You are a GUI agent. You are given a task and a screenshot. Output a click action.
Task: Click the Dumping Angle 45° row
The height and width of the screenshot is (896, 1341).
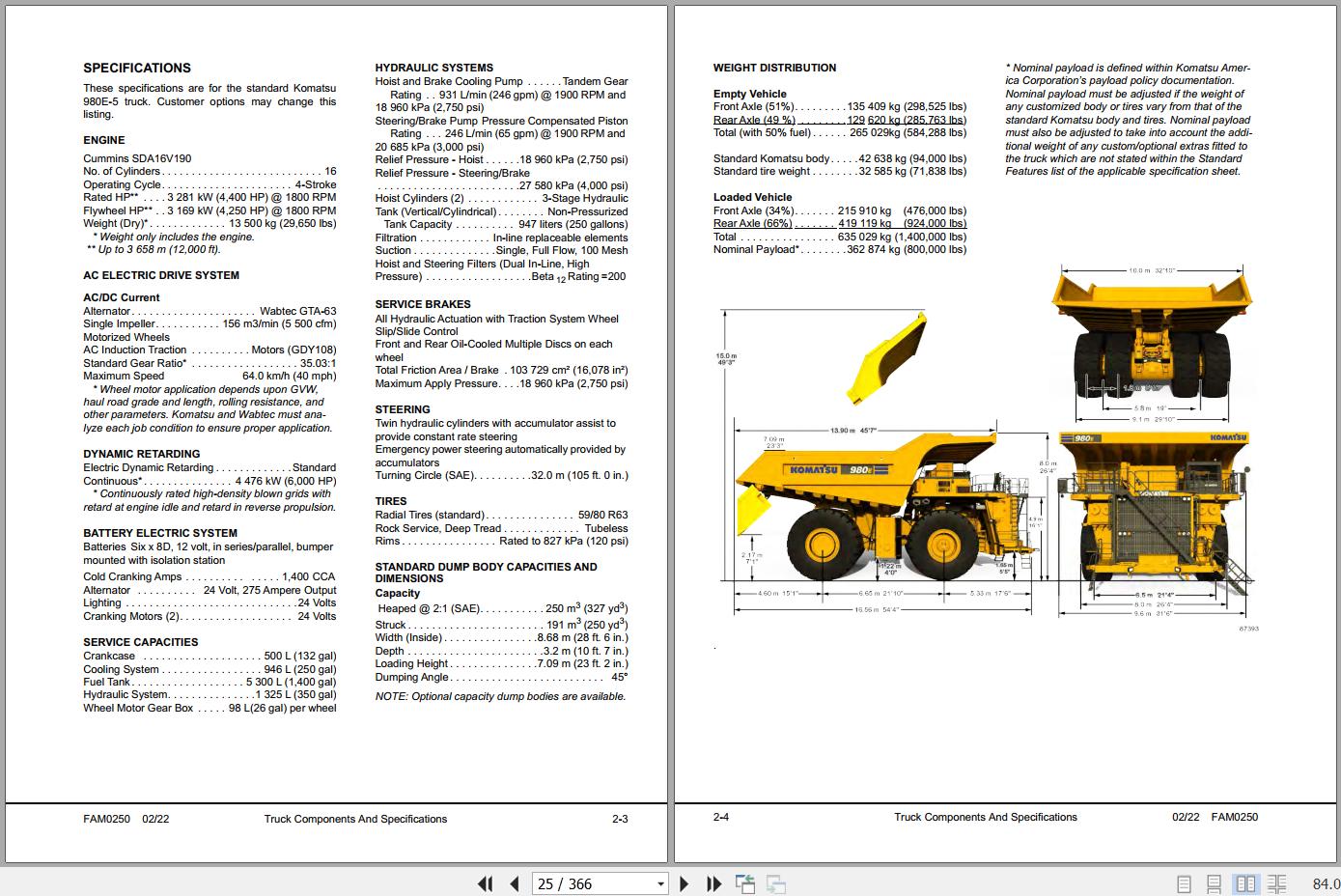point(502,677)
